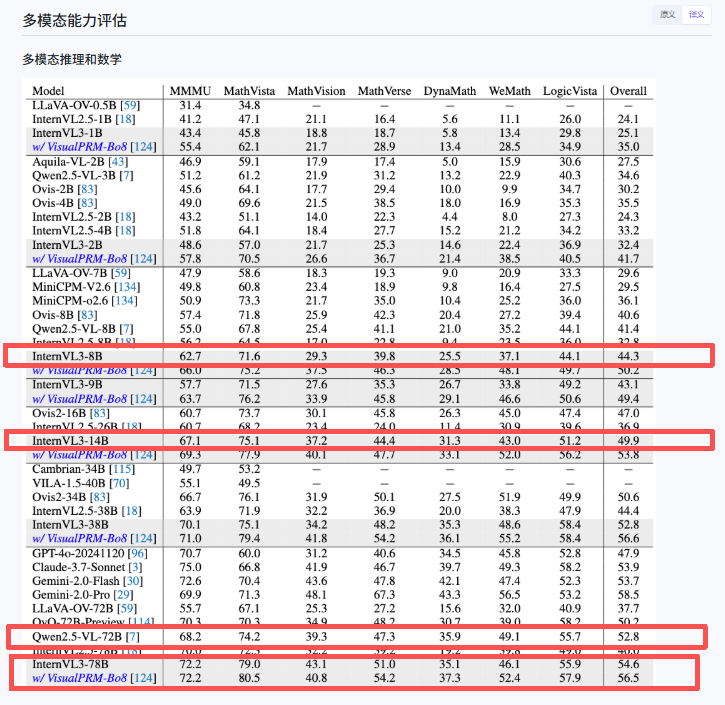
Task: Click Overall value 44.3 in InternVL3-8B row
Action: click(x=628, y=356)
